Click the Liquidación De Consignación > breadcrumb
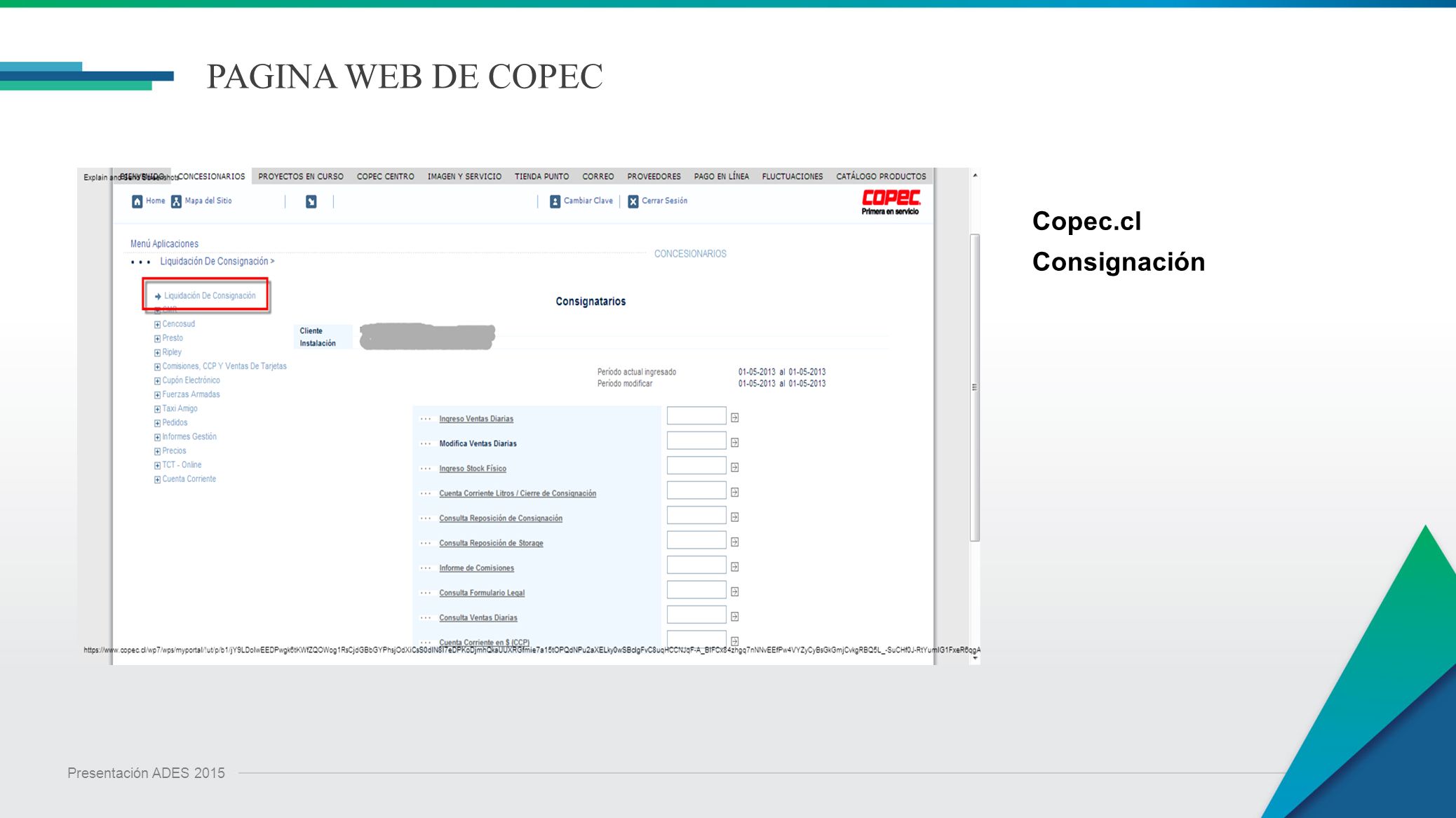This screenshot has width=1456, height=818. pyautogui.click(x=217, y=262)
